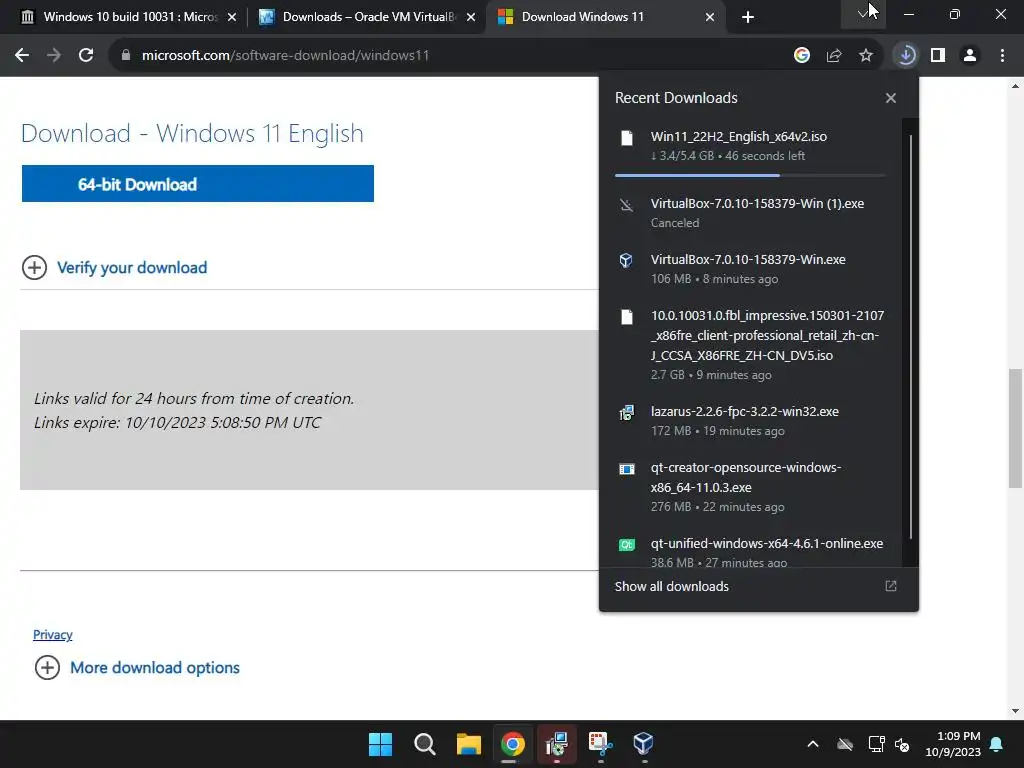Open a new browser tab
This screenshot has height=768, width=1024.
pyautogui.click(x=748, y=17)
